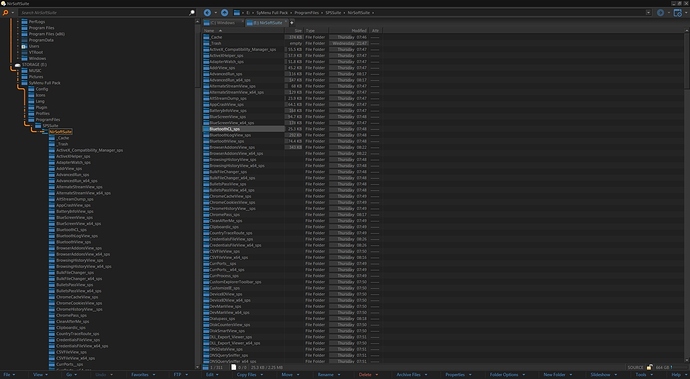This screenshot has width=690, height=379.
Task: Close the NirSoftSuite folder tab
Action: tap(286, 21)
